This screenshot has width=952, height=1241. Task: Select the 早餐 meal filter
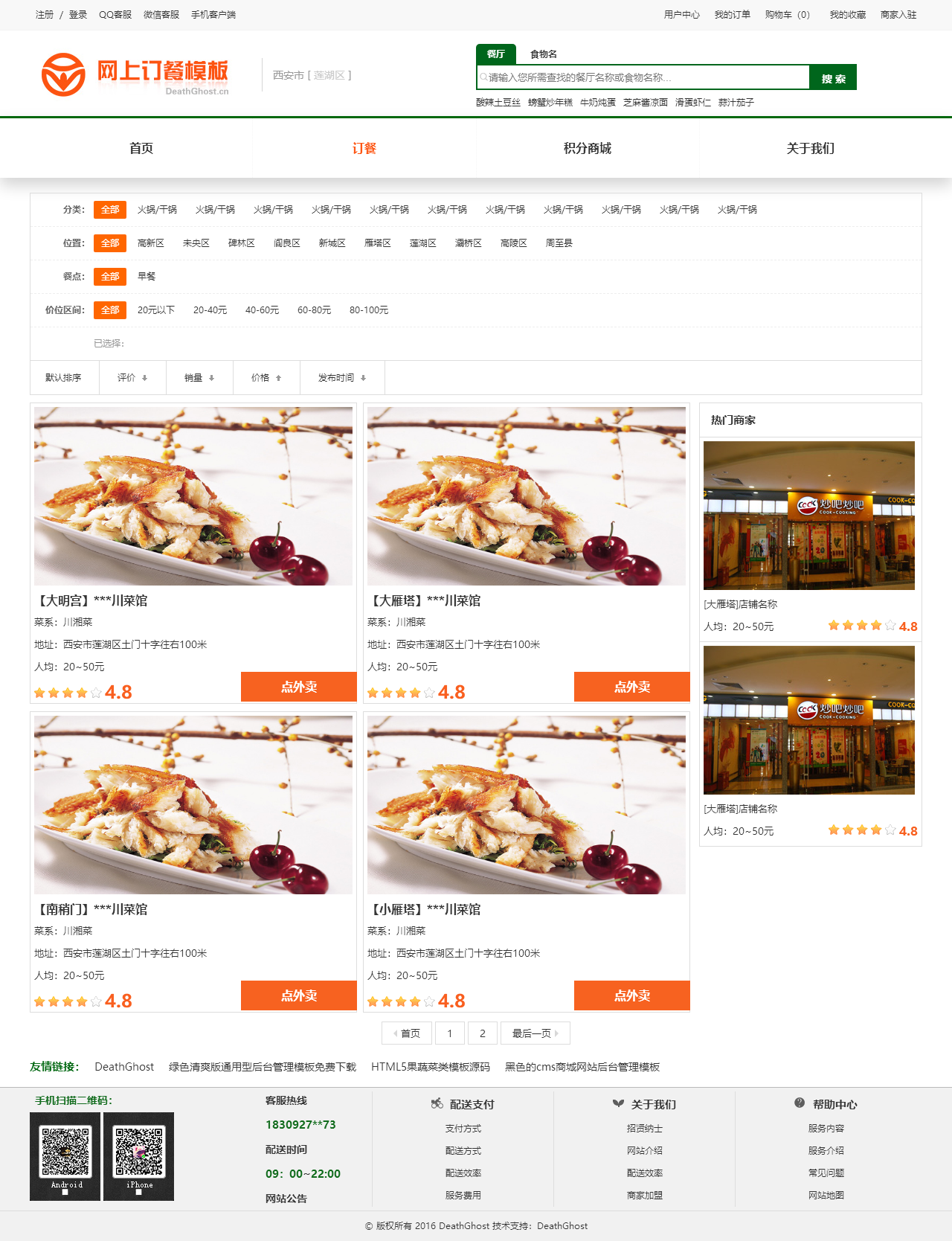pyautogui.click(x=147, y=277)
